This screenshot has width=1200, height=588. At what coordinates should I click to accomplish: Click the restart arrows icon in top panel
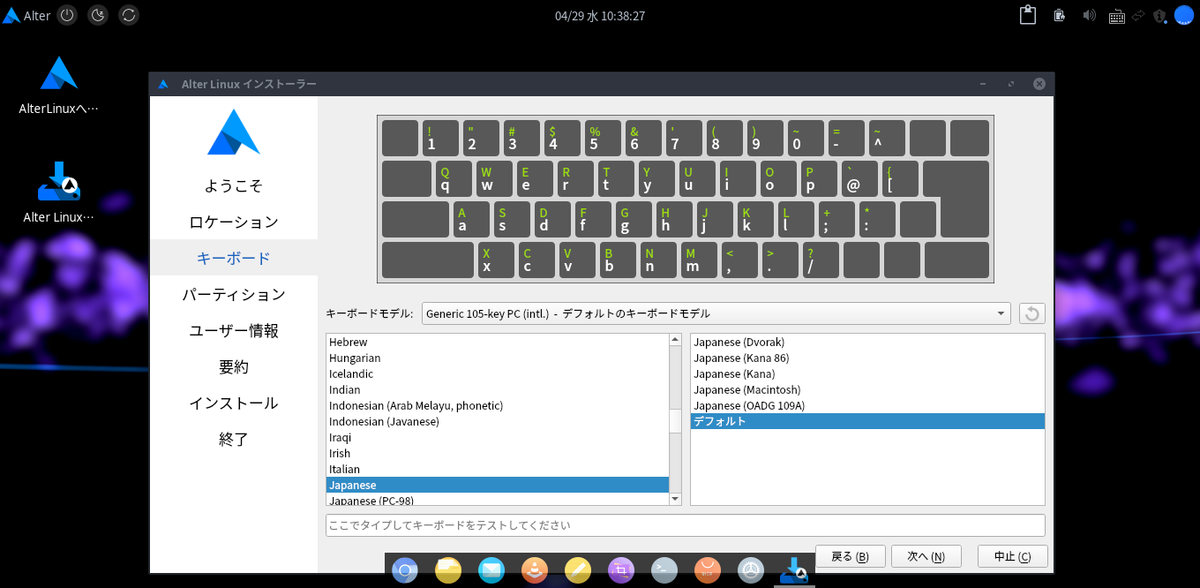[x=129, y=15]
